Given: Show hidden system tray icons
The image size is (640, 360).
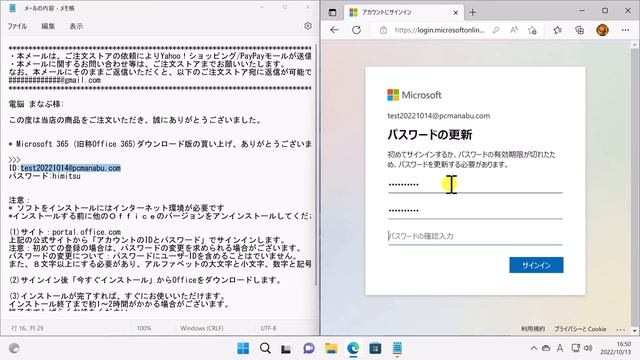Looking at the screenshot, I should coord(533,348).
